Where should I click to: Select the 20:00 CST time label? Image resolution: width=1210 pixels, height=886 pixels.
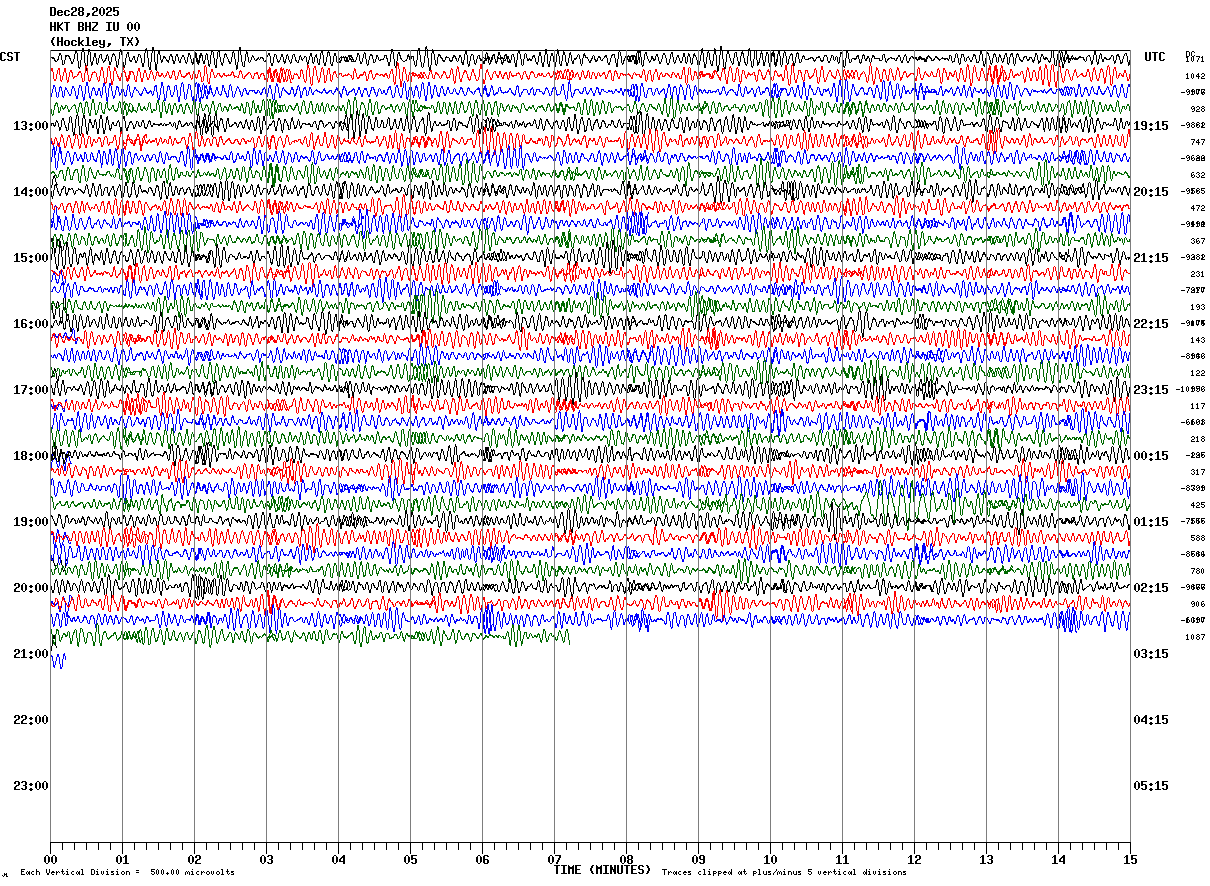point(31,588)
